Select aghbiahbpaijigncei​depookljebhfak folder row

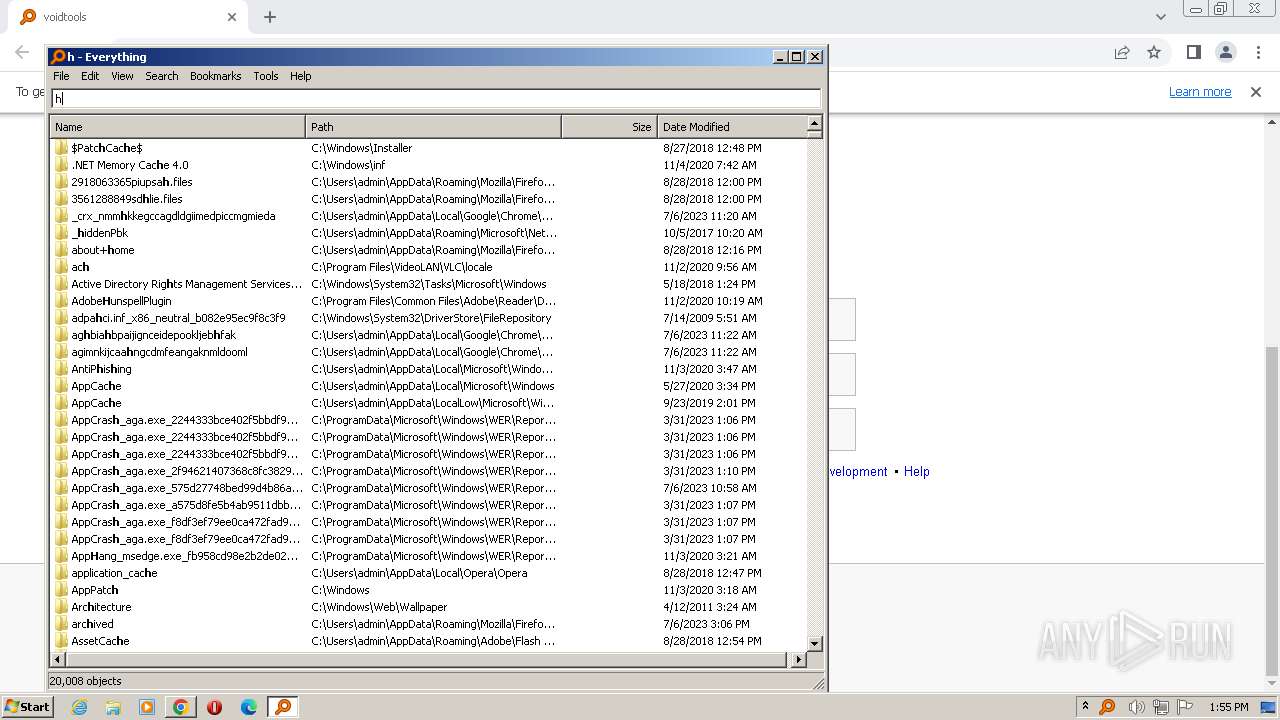tap(428, 335)
